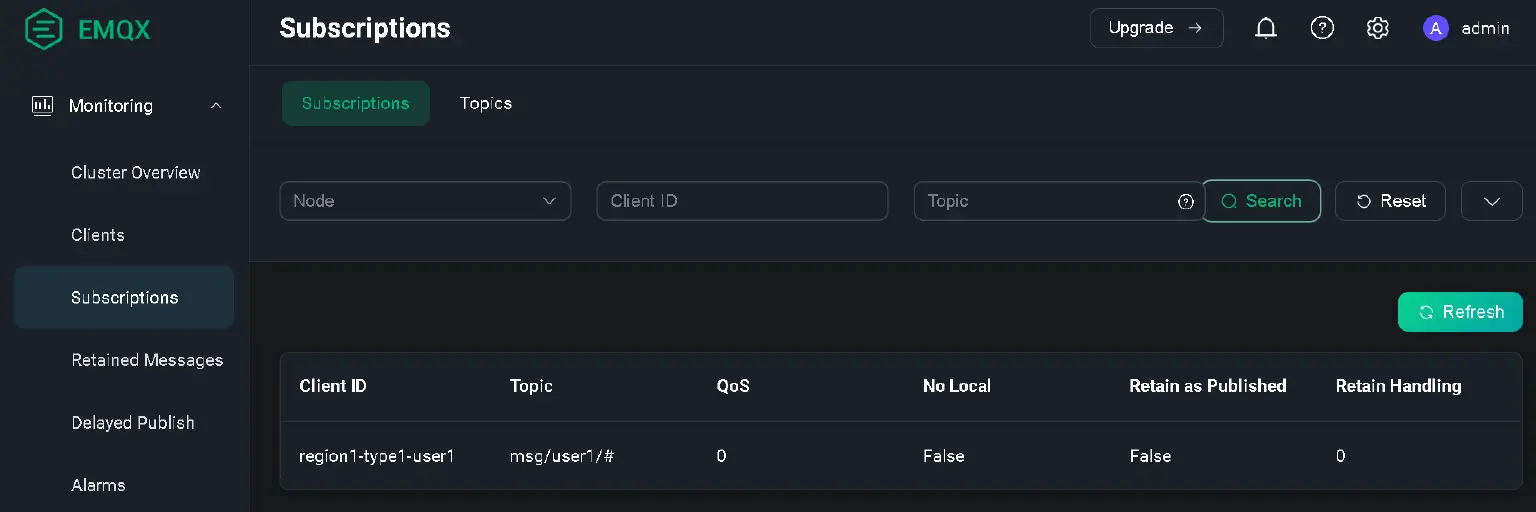Click the Upgrade button
Image resolution: width=1536 pixels, height=512 pixels.
(1156, 28)
